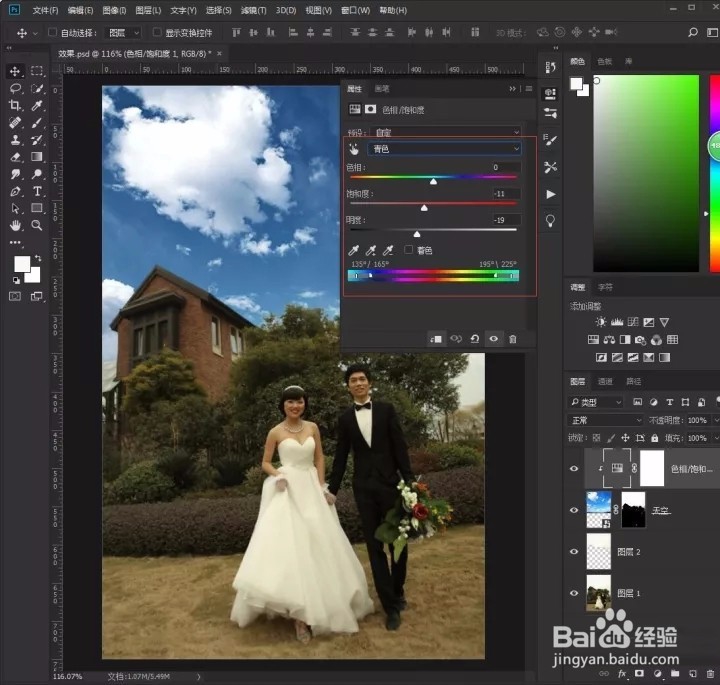
Task: Reset adjustment to defaults
Action: pyautogui.click(x=475, y=339)
